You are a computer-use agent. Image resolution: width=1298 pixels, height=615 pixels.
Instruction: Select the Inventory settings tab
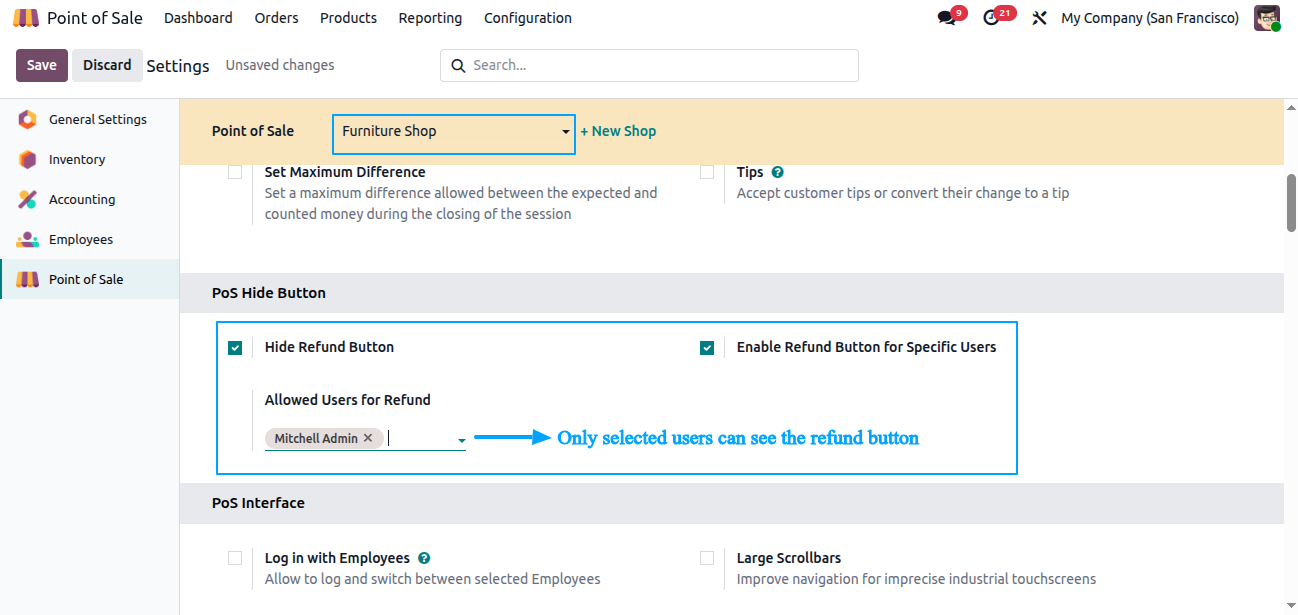90,159
